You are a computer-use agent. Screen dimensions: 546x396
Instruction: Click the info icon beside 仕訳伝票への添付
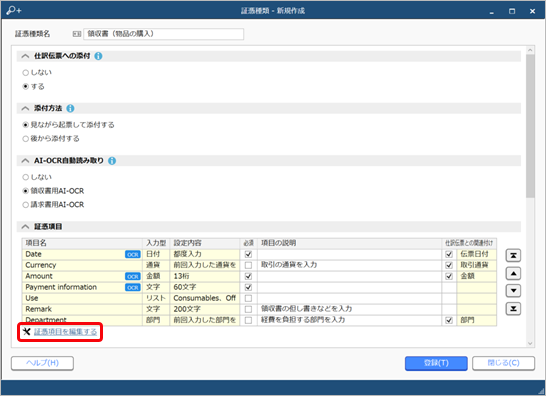(x=99, y=56)
